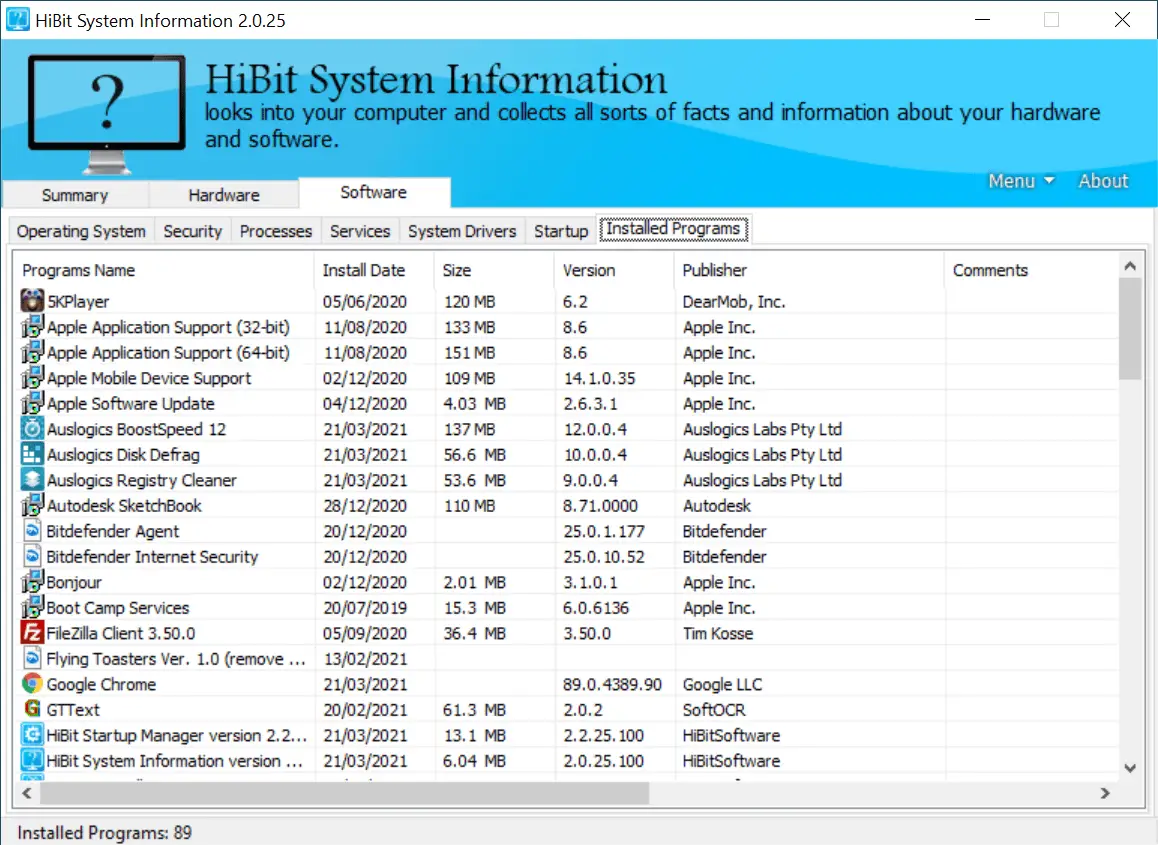The image size is (1158, 845).
Task: Click the Installed Programs: 89 status text
Action: (104, 833)
